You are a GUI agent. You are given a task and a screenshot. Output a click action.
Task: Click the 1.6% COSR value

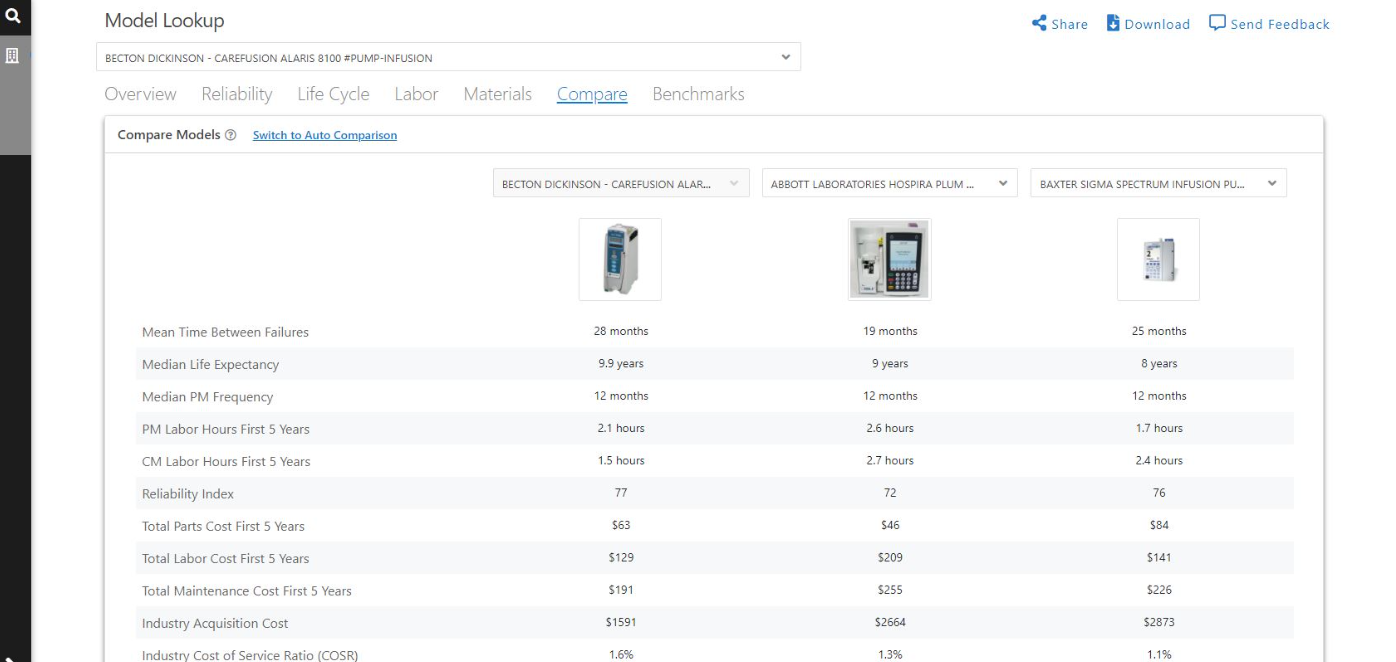coord(621,655)
